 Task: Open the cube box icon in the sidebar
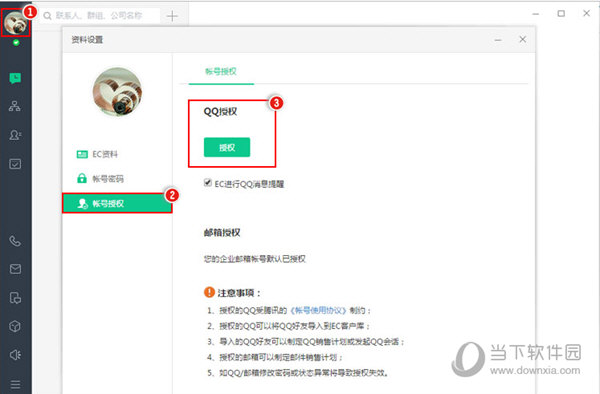pyautogui.click(x=15, y=326)
